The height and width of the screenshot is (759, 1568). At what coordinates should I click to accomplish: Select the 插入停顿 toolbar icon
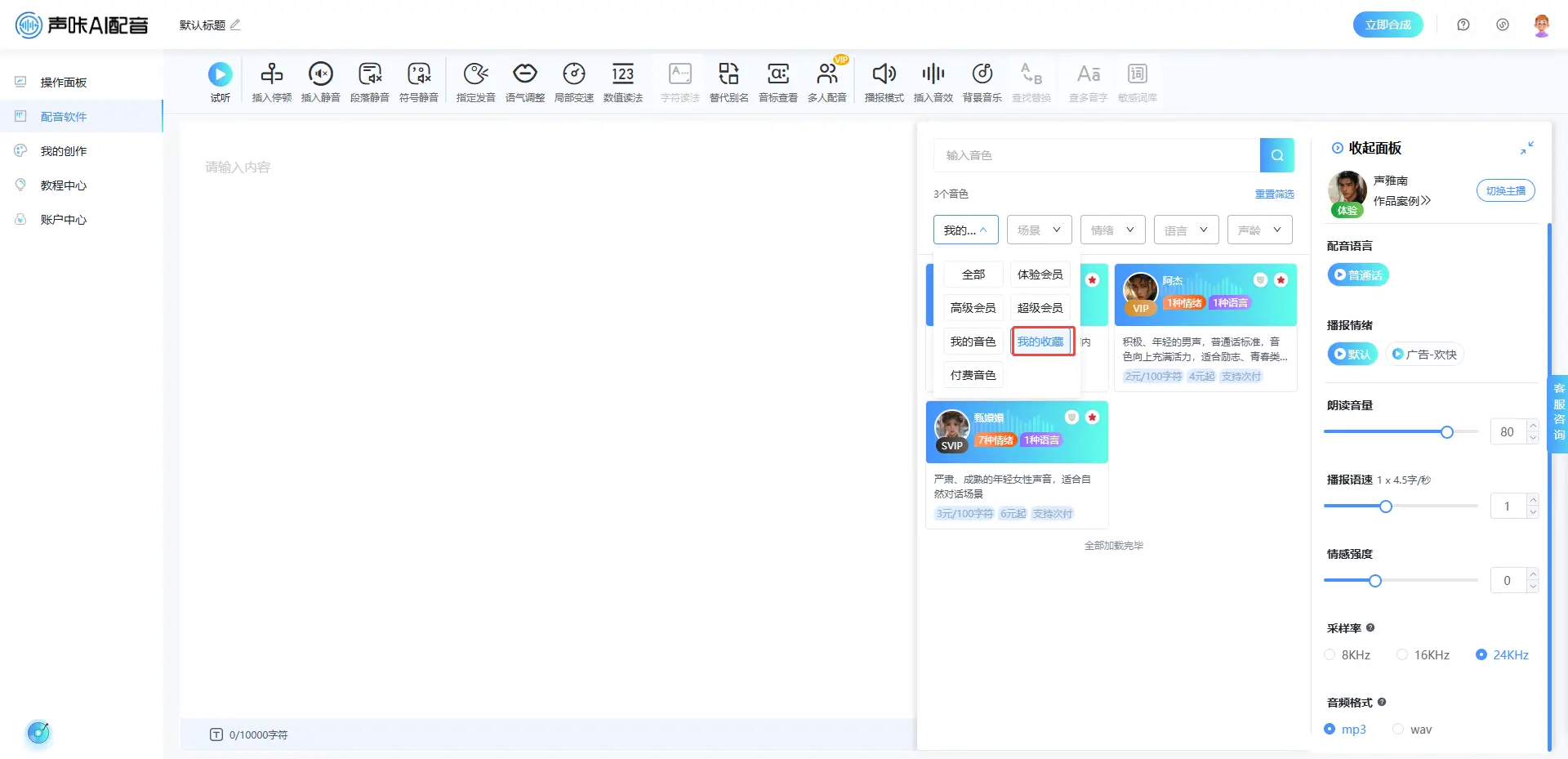tap(271, 74)
